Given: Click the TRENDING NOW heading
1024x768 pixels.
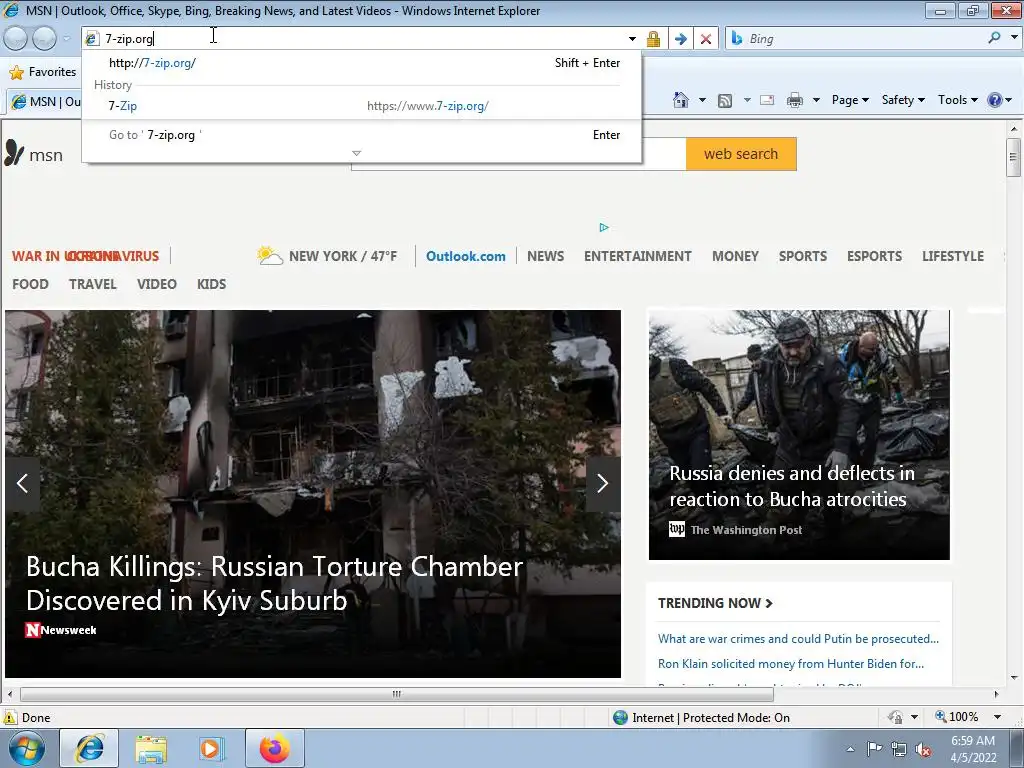Looking at the screenshot, I should (715, 603).
